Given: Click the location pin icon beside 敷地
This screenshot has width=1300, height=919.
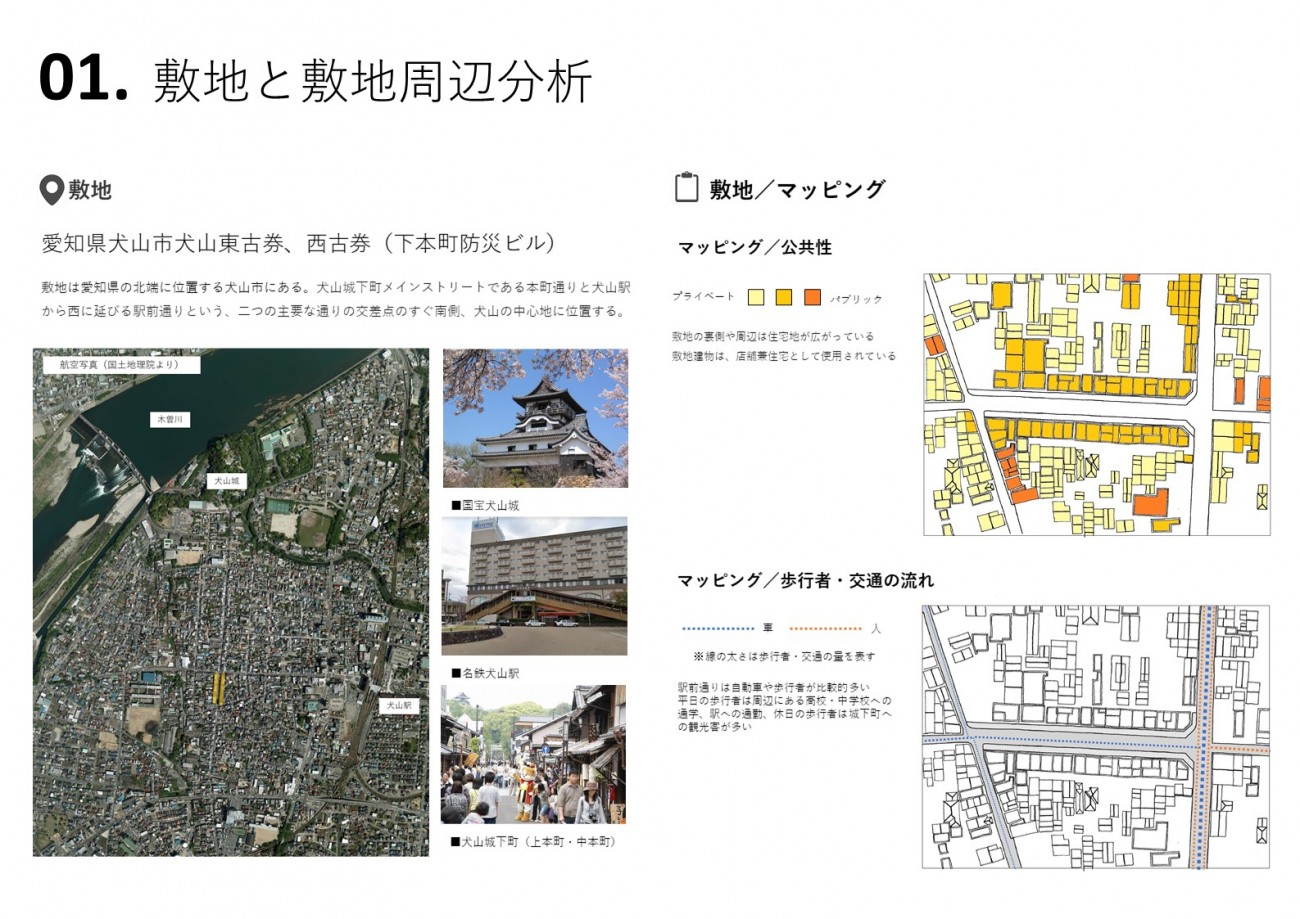Looking at the screenshot, I should (x=51, y=190).
